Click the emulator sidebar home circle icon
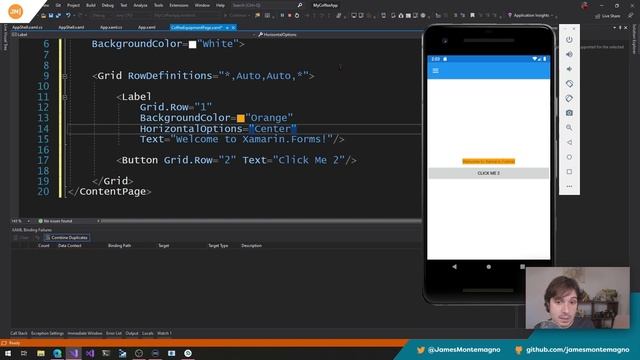 pos(569,157)
